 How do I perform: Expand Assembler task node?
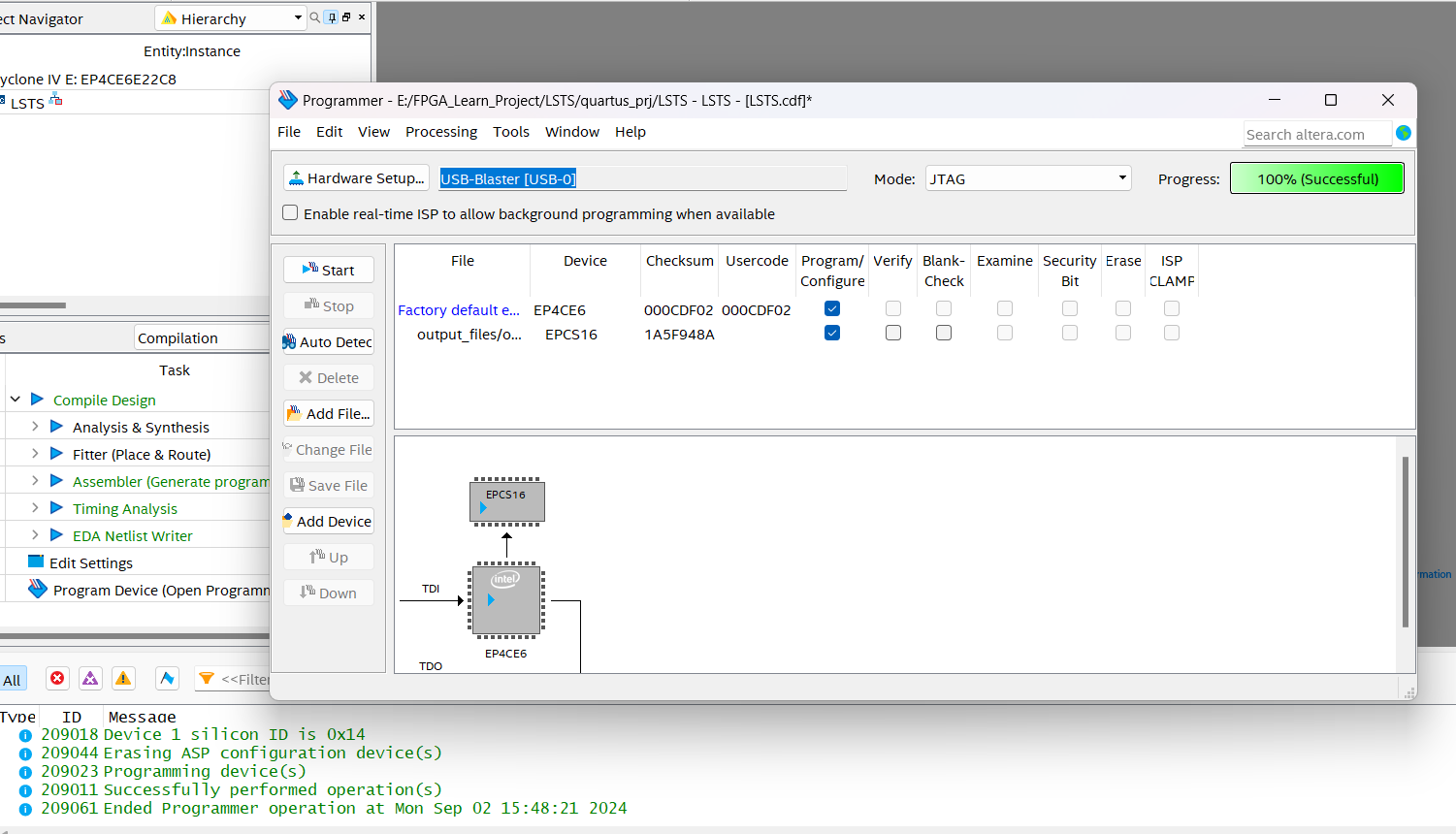point(35,480)
